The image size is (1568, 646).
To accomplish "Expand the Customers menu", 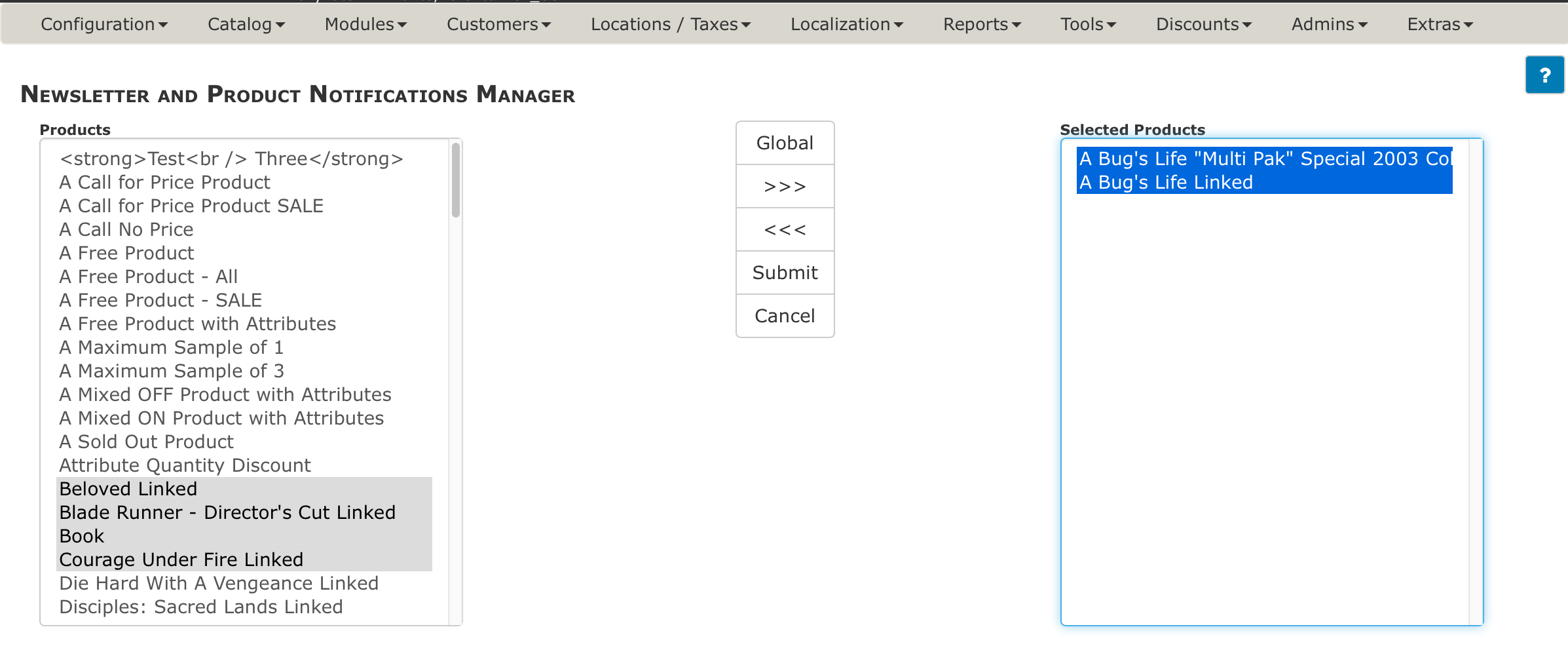I will [498, 24].
